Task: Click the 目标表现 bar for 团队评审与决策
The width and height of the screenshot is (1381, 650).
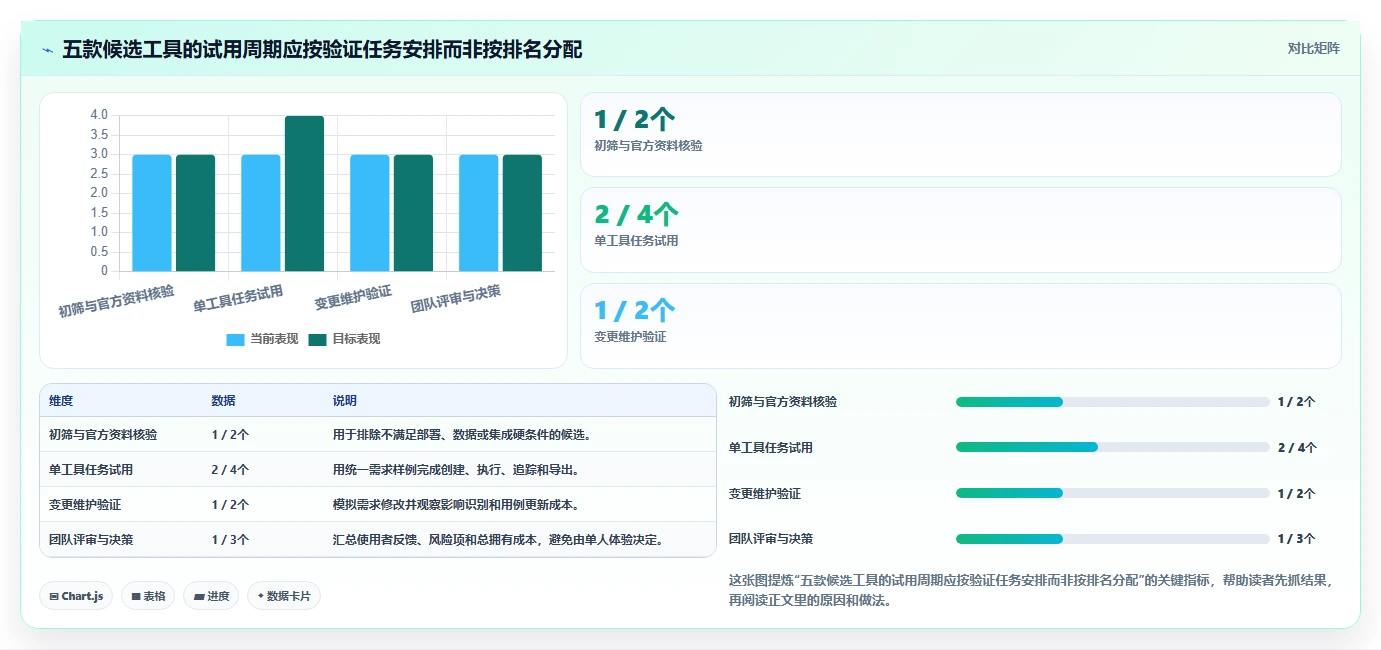Action: (x=522, y=213)
